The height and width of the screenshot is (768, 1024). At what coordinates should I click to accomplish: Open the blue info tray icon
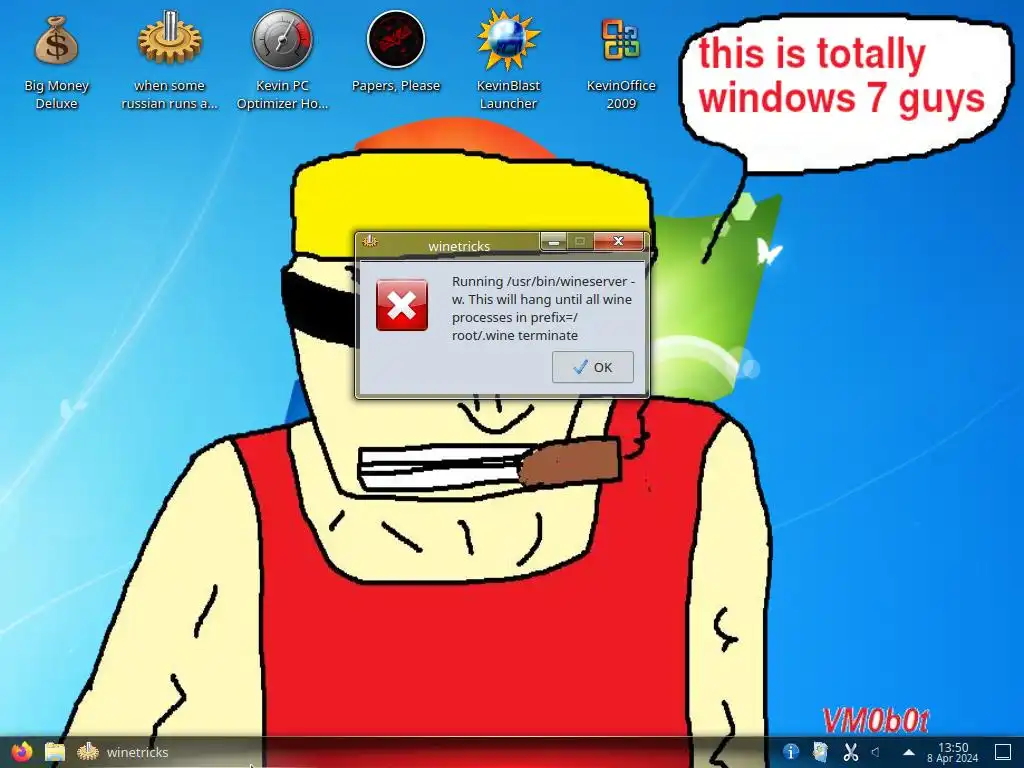(791, 752)
